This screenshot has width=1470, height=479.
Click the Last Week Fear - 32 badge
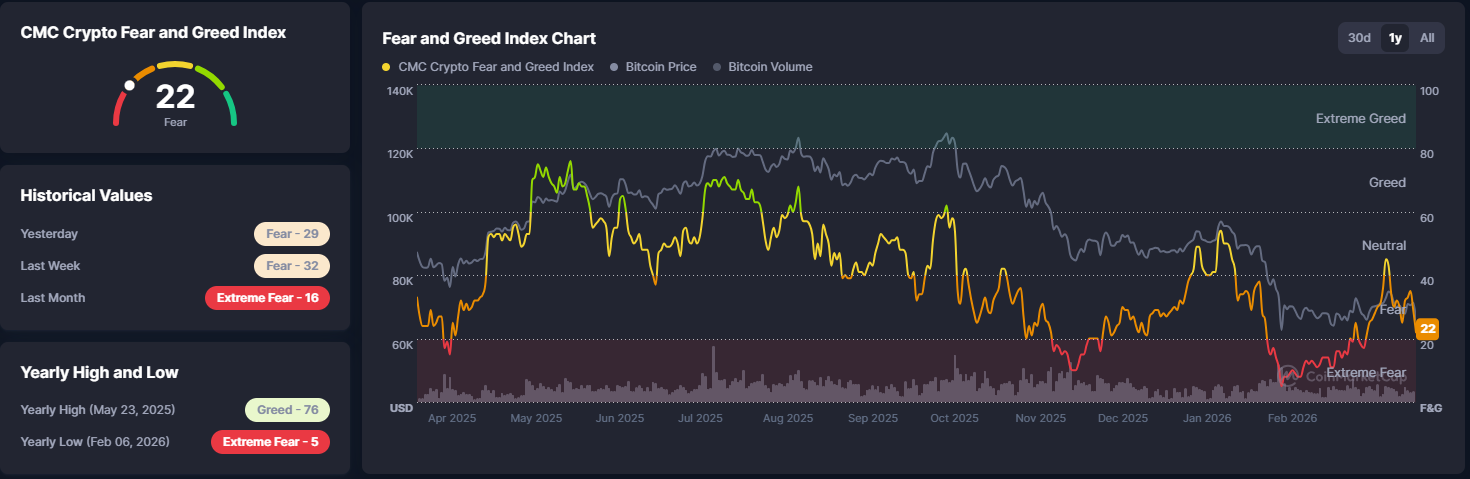click(x=291, y=266)
